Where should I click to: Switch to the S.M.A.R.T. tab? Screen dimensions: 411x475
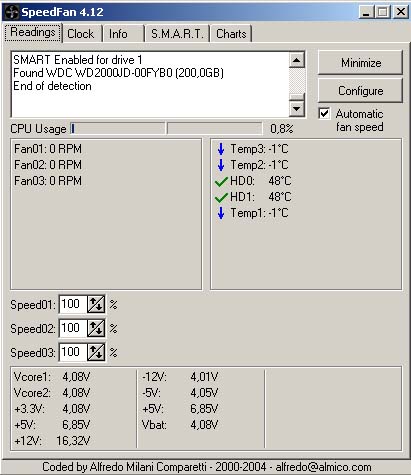177,34
